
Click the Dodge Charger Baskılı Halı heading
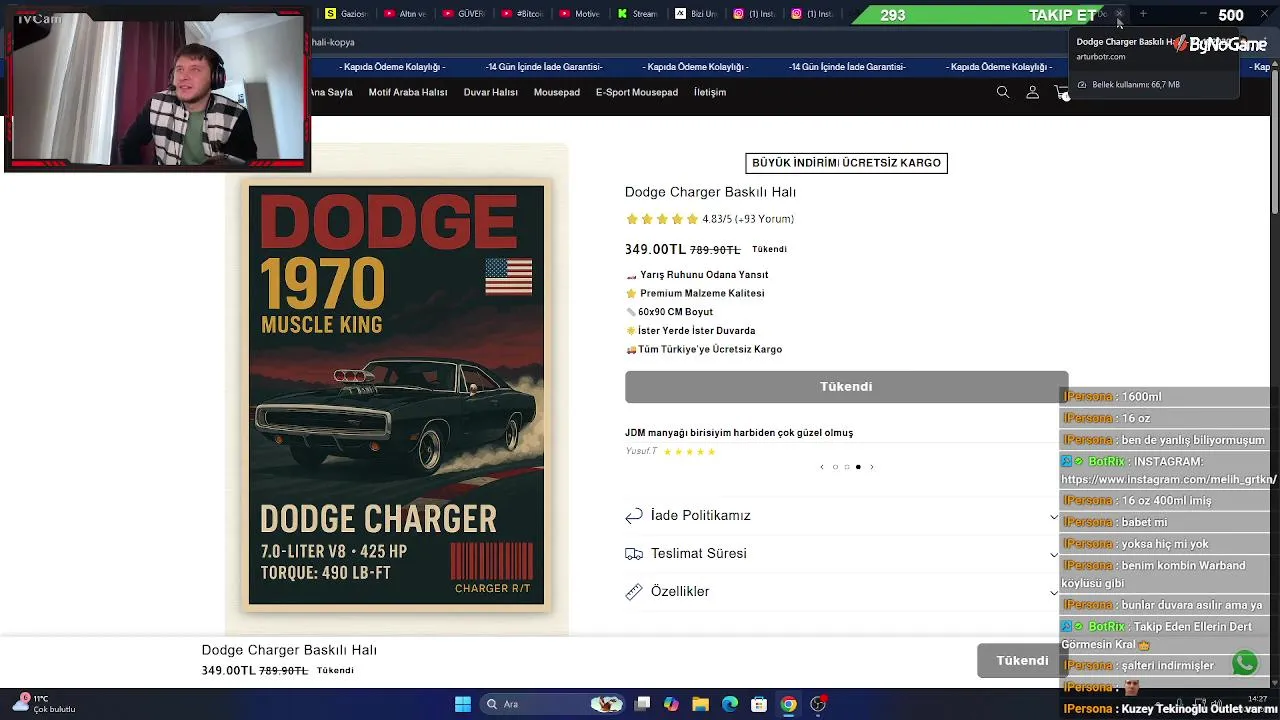click(x=710, y=192)
